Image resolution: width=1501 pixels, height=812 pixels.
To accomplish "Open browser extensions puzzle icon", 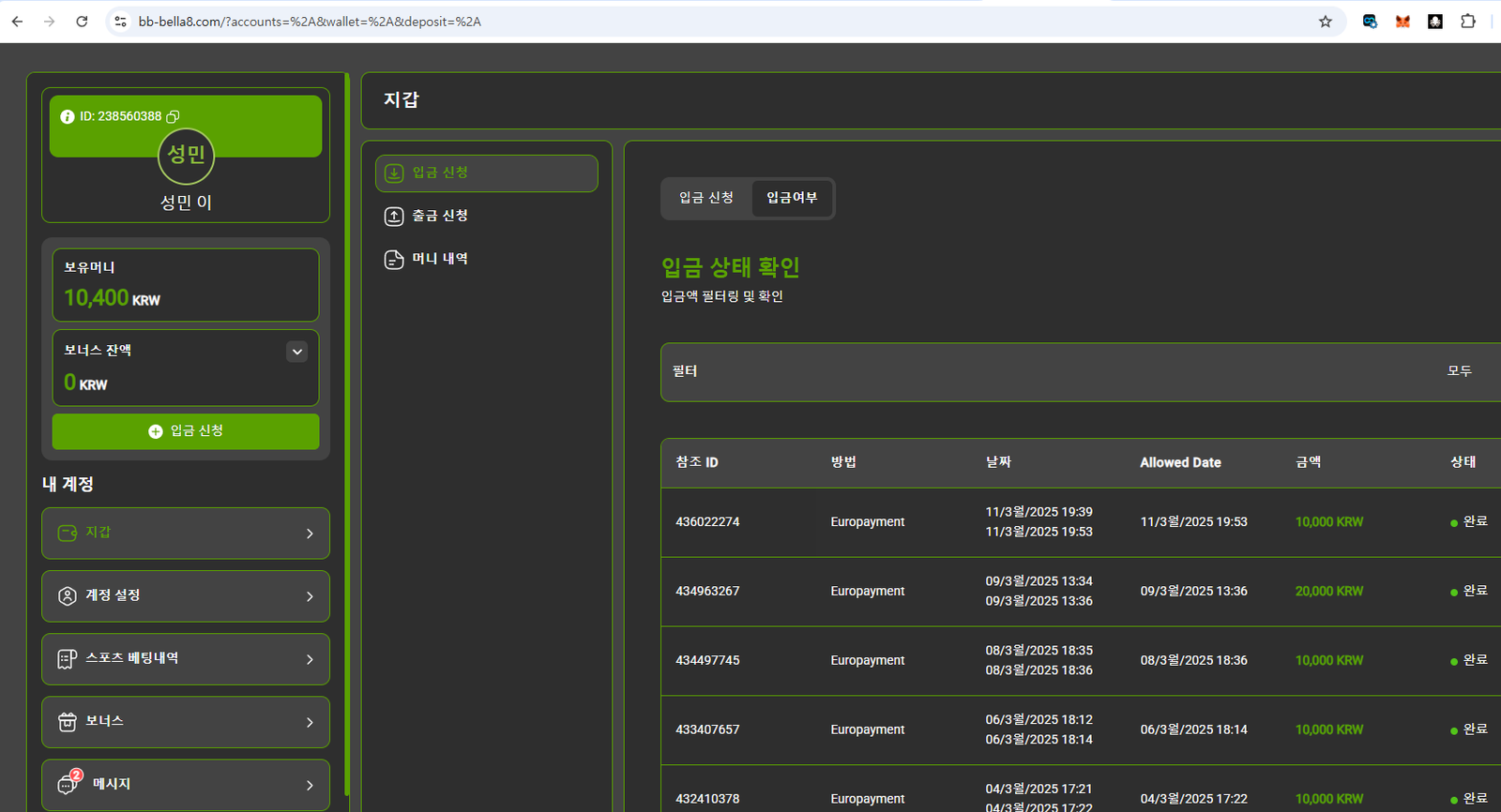I will point(1468,22).
